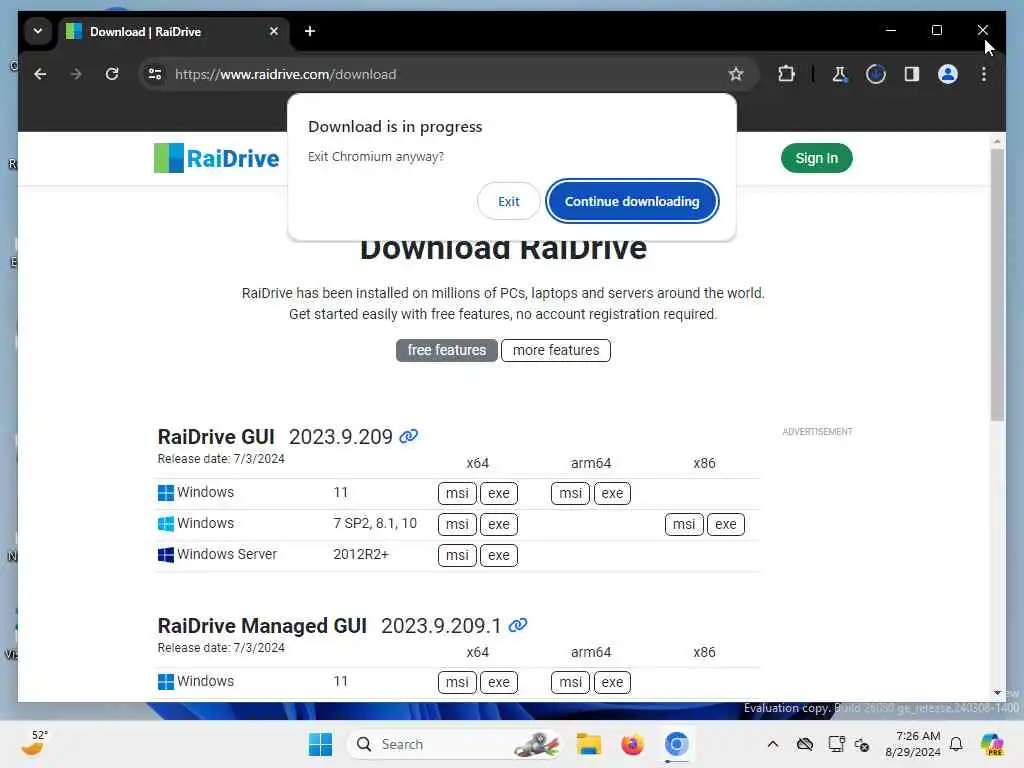Open a new browser tab

[x=310, y=31]
